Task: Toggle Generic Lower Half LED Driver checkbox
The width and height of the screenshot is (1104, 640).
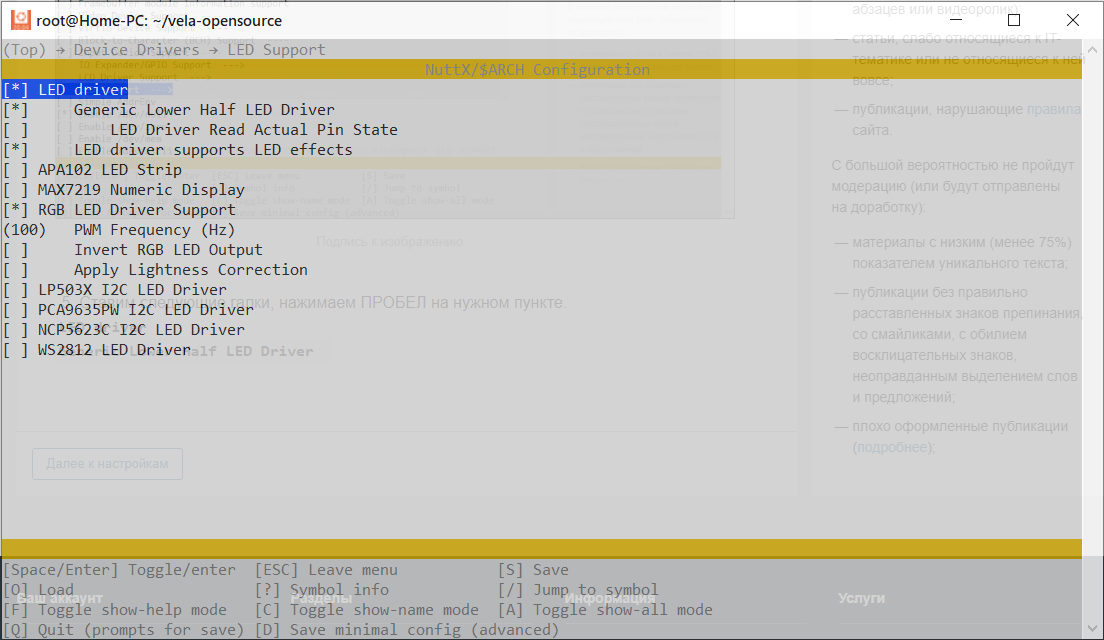Action: point(15,110)
